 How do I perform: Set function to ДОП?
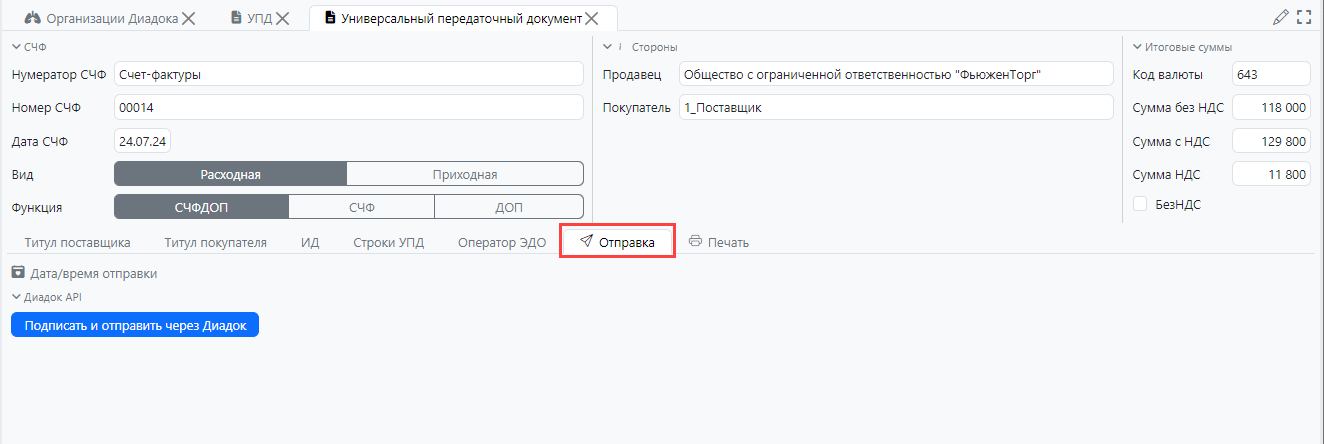(508, 207)
